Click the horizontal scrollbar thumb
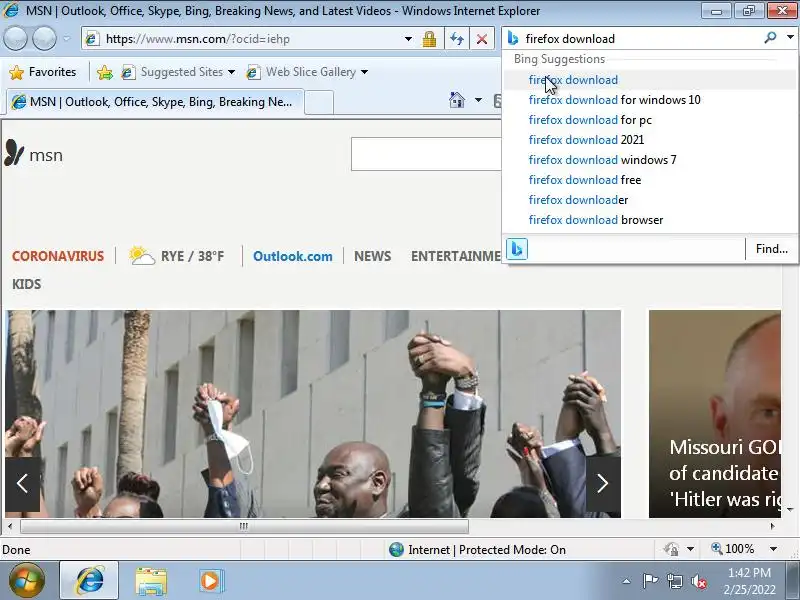Viewport: 800px width, 600px height. 244,526
